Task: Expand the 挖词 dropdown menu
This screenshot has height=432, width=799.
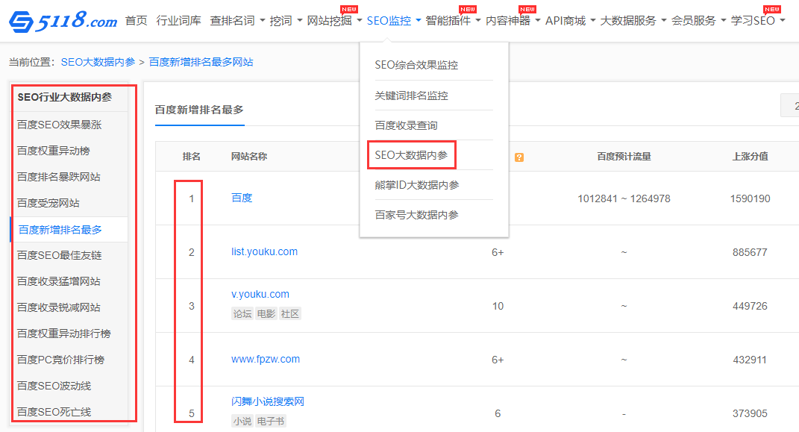Action: [x=286, y=21]
